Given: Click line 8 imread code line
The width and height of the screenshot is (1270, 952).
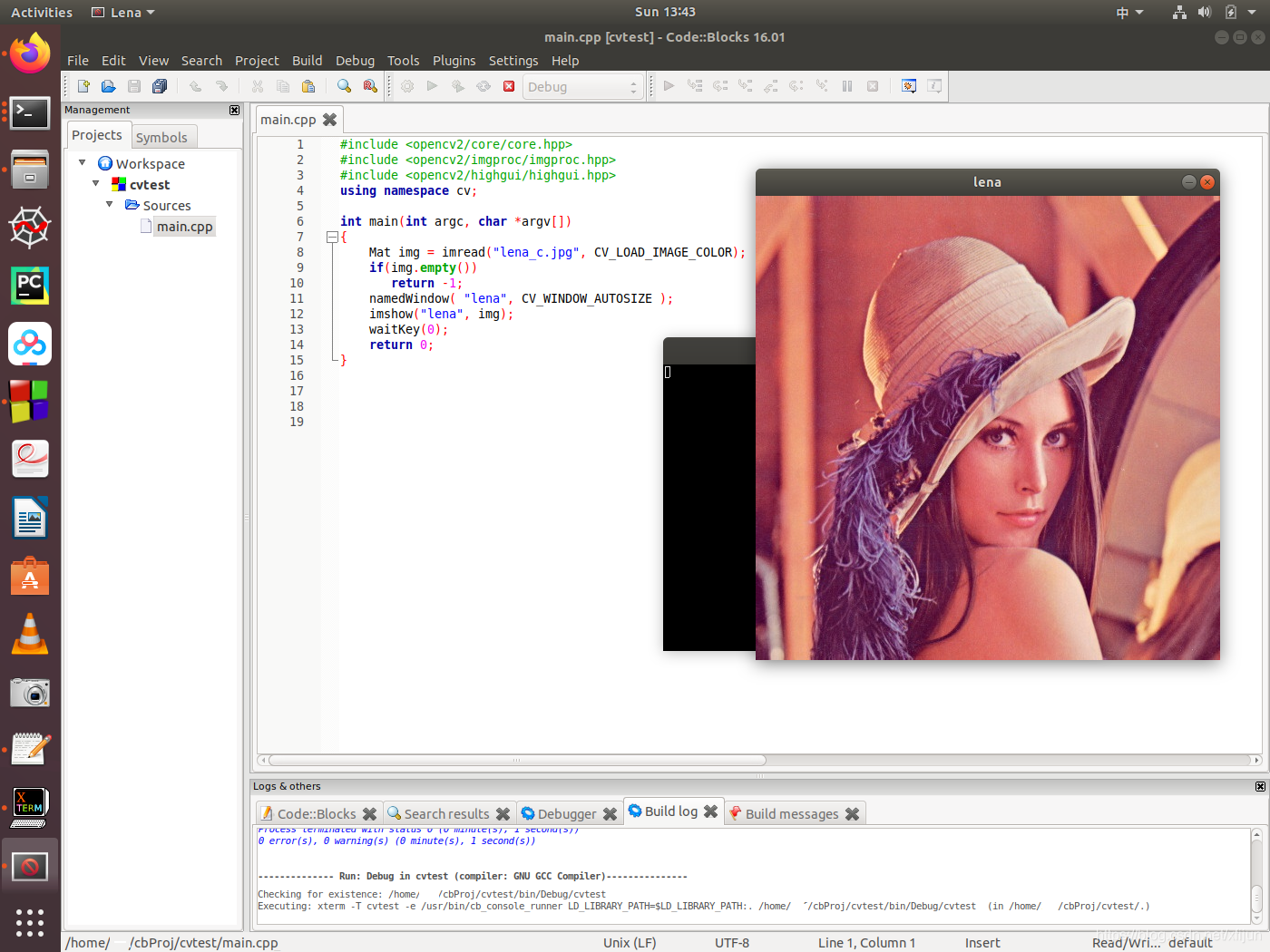Looking at the screenshot, I should coord(557,252).
